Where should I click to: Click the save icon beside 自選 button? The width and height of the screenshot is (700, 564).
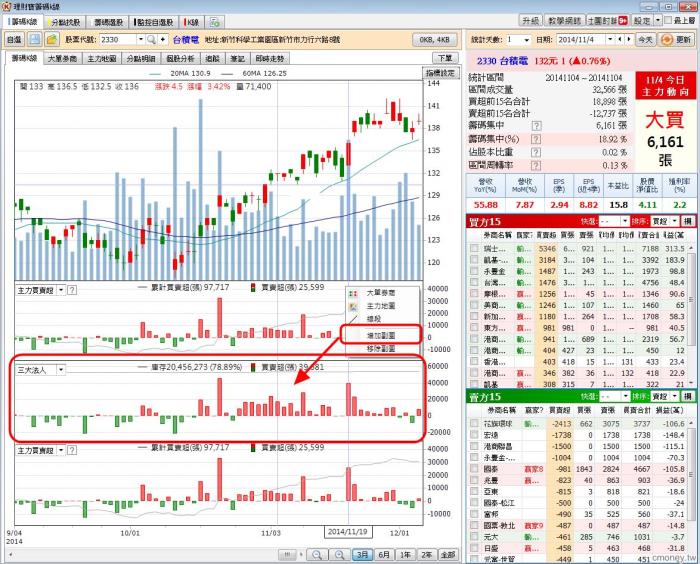34,40
